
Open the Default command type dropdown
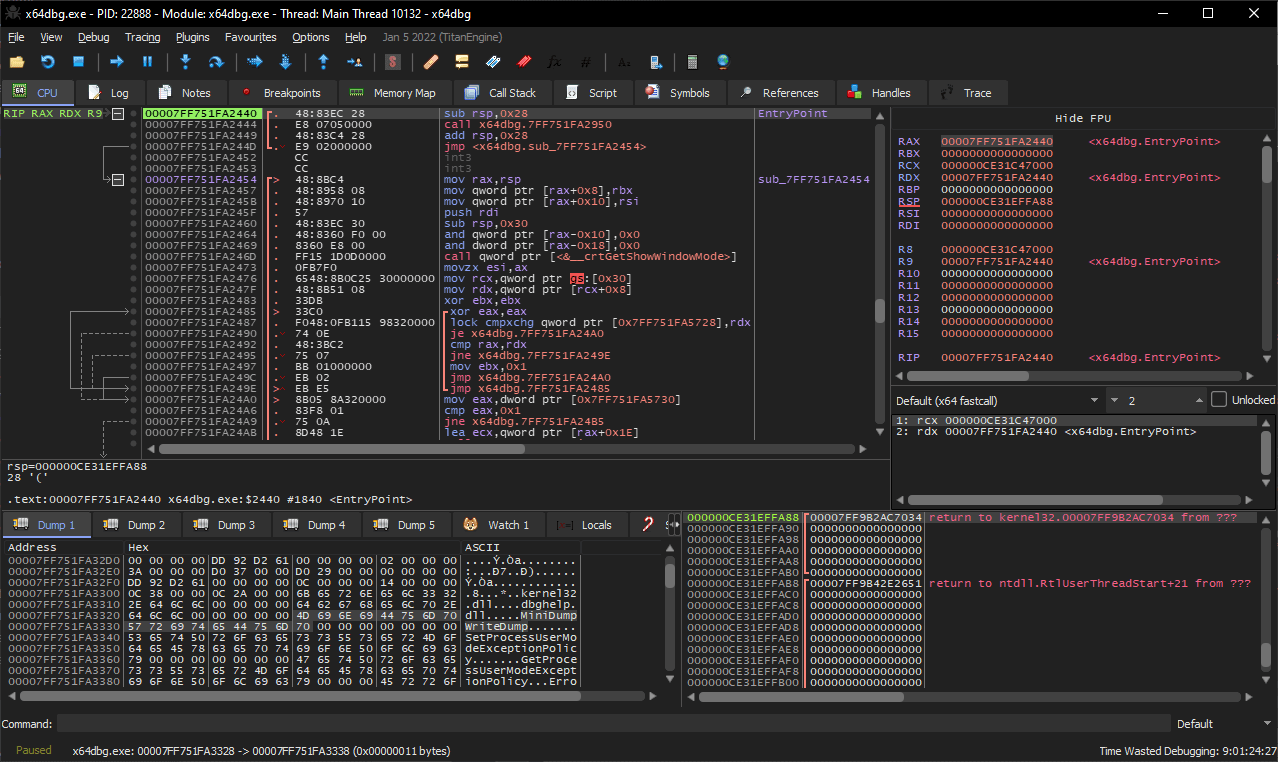click(1220, 723)
